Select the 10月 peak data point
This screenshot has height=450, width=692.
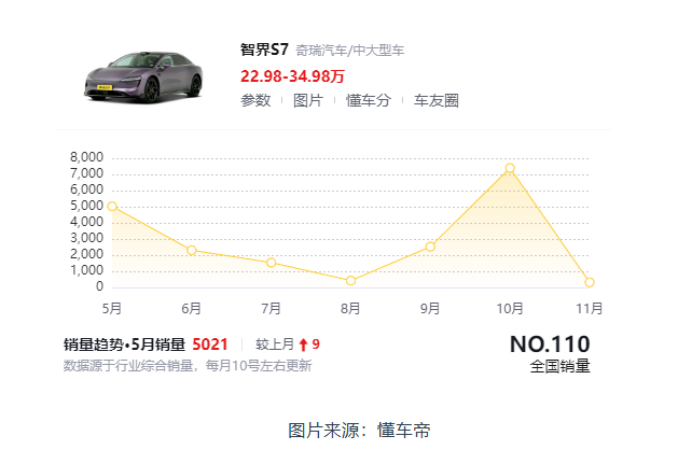(510, 168)
